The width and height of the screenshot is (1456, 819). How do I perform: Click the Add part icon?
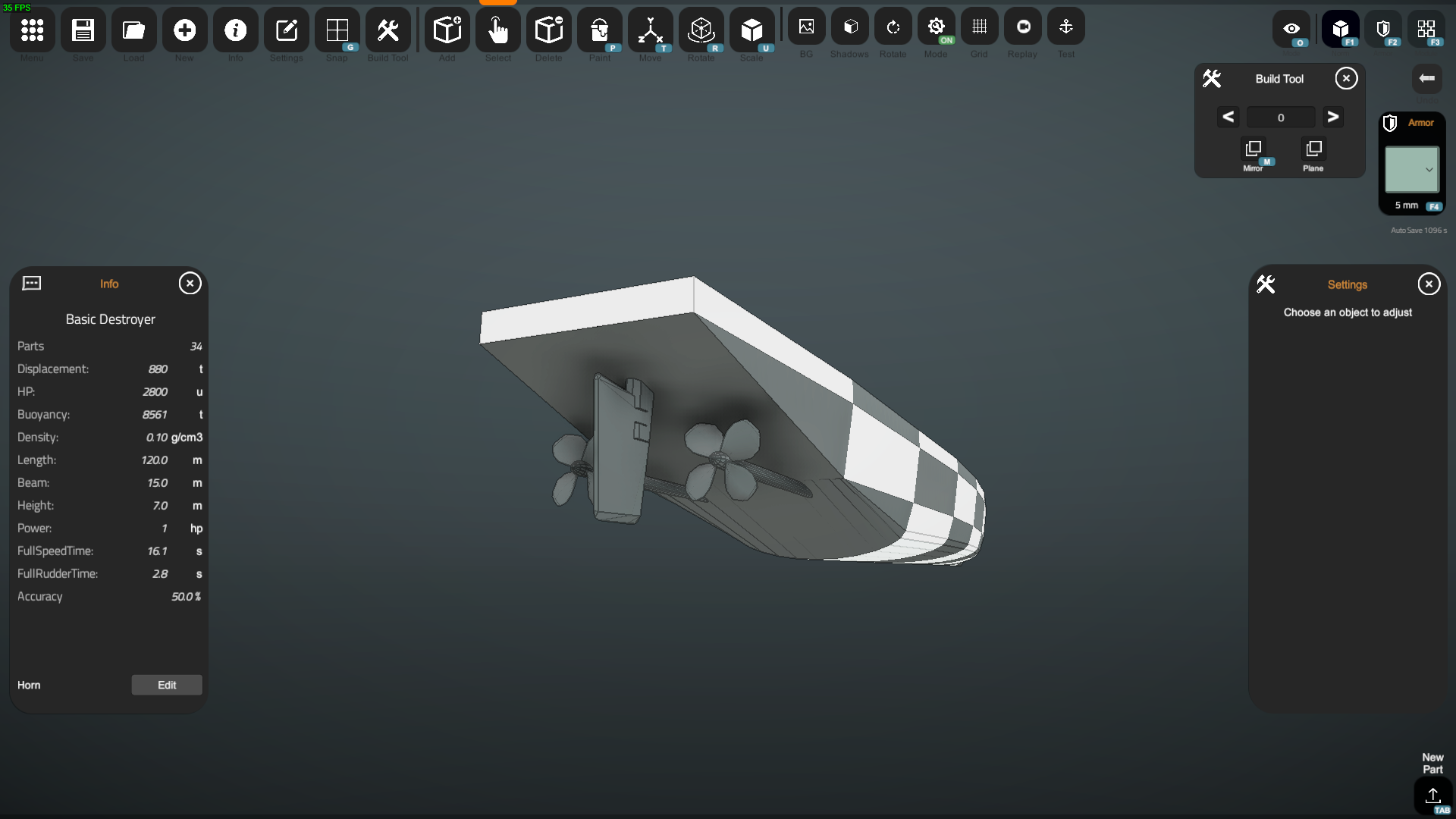[x=447, y=30]
